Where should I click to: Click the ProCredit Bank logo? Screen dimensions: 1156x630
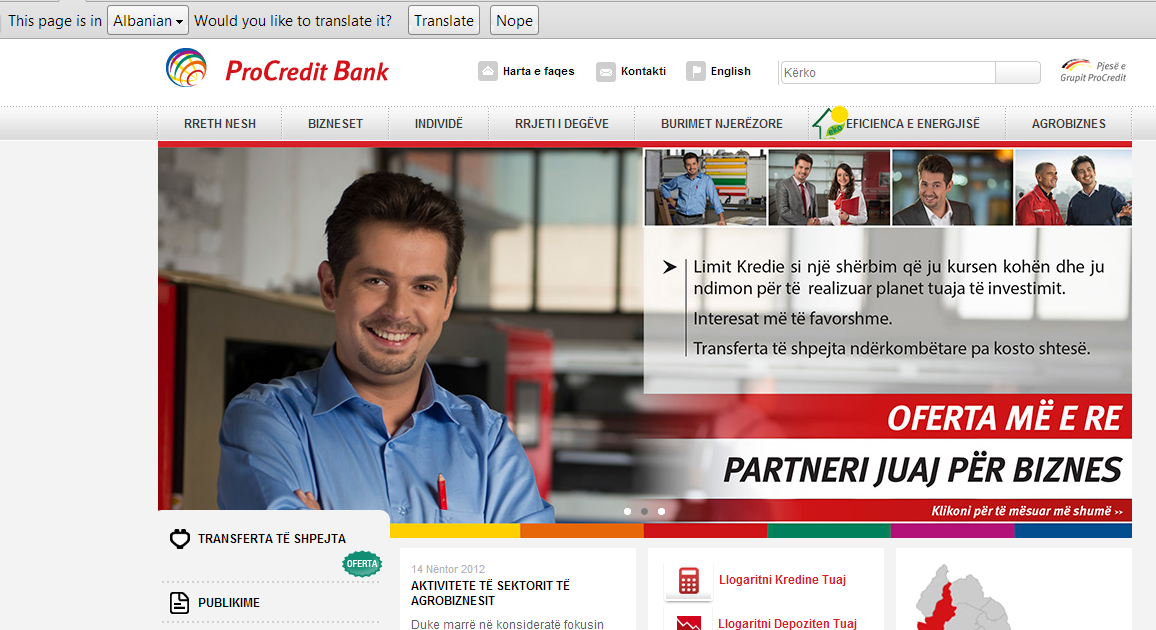[277, 69]
